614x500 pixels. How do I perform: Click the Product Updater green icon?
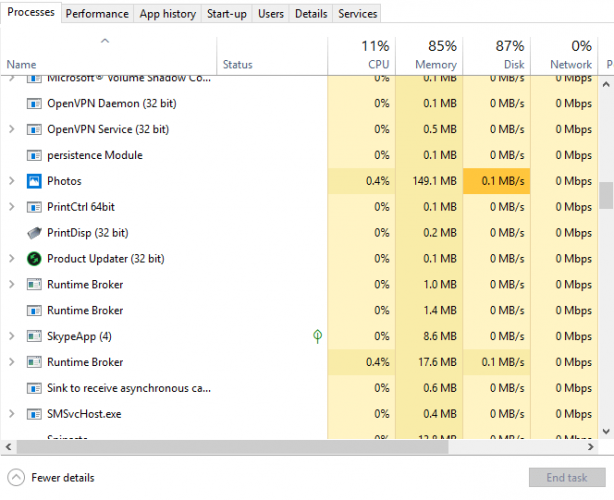tap(35, 259)
